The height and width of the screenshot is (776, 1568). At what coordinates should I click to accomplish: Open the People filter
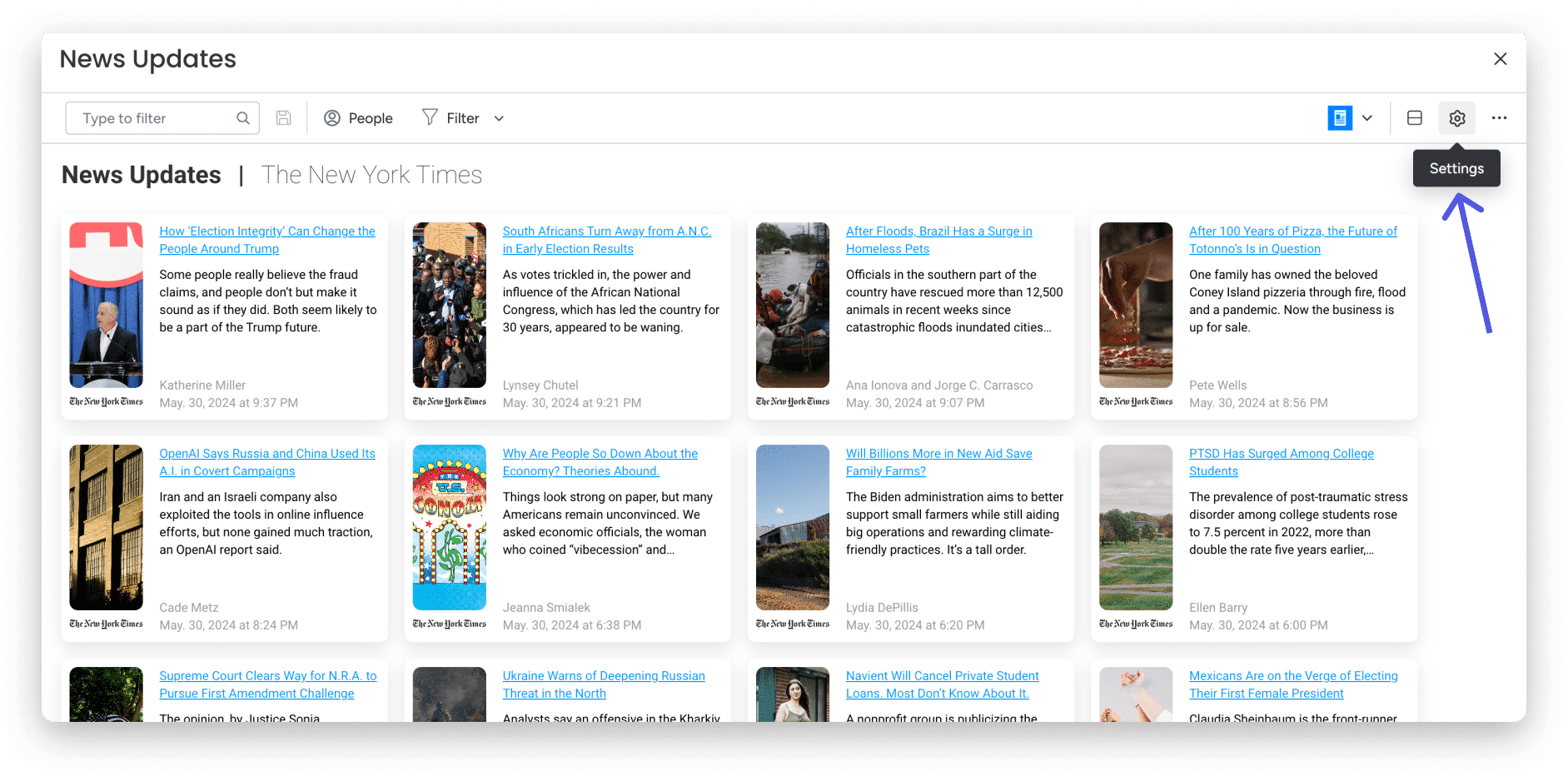(358, 118)
